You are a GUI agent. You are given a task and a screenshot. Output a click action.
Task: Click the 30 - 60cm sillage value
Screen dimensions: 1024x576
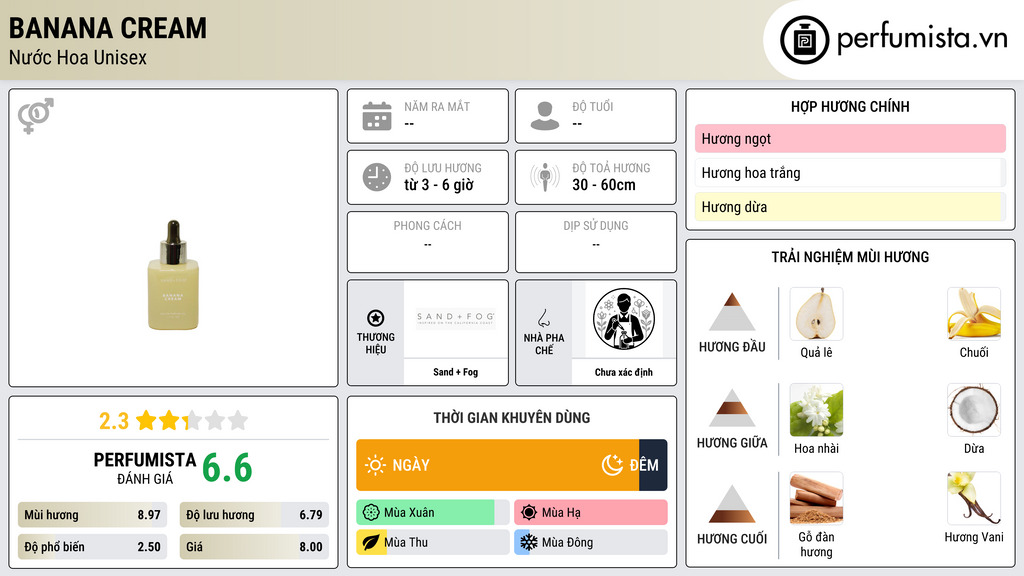click(x=604, y=185)
